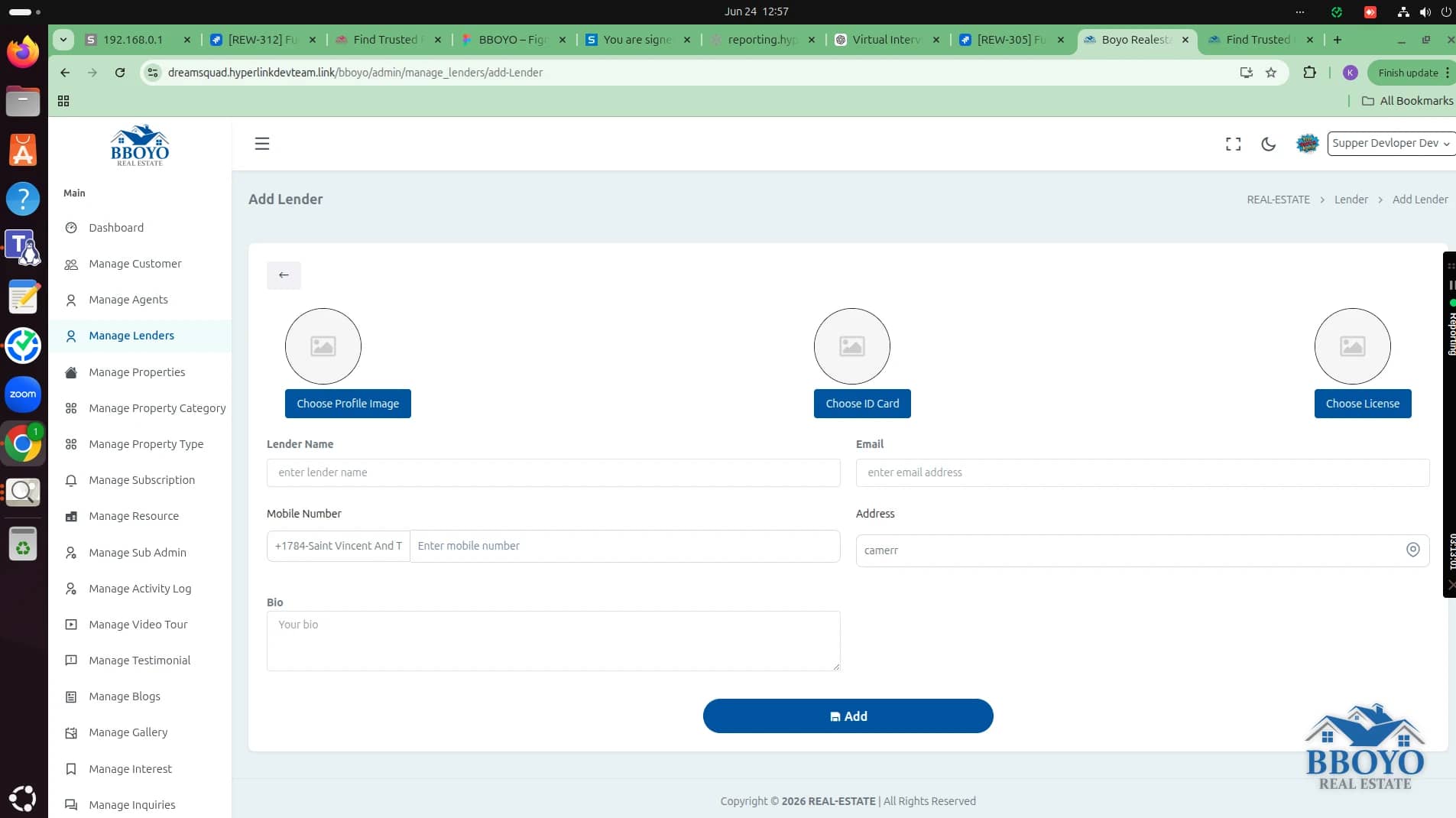This screenshot has height=818, width=1456.
Task: Open the Supper Devloper Dev dropdown
Action: point(1391,143)
